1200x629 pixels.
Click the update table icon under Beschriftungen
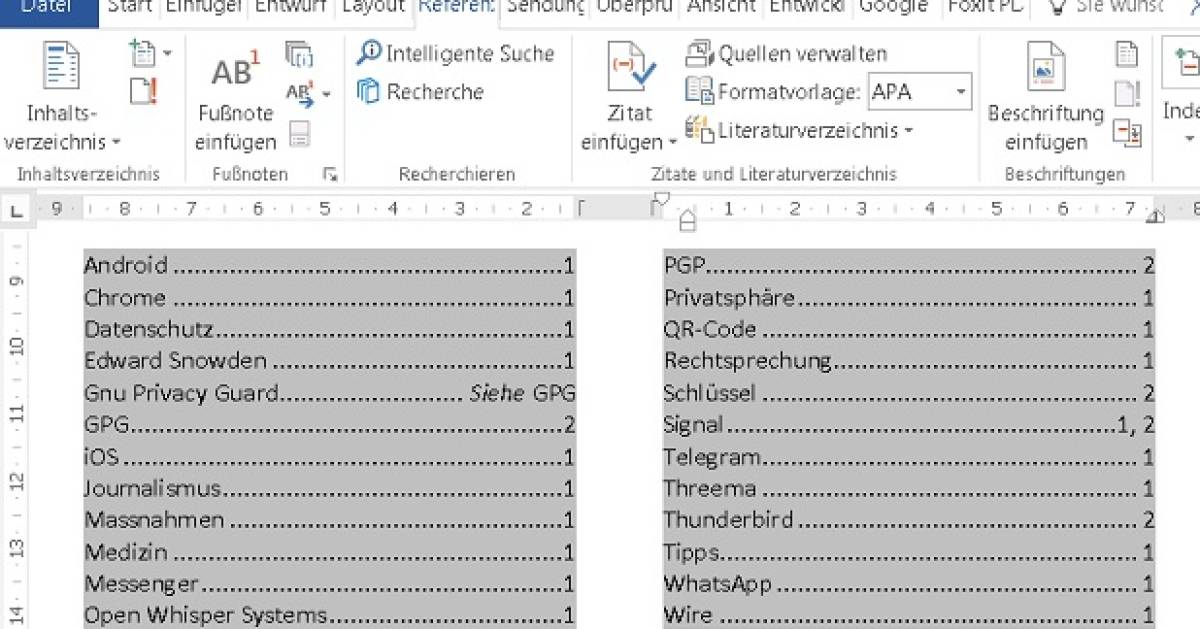tap(1127, 93)
